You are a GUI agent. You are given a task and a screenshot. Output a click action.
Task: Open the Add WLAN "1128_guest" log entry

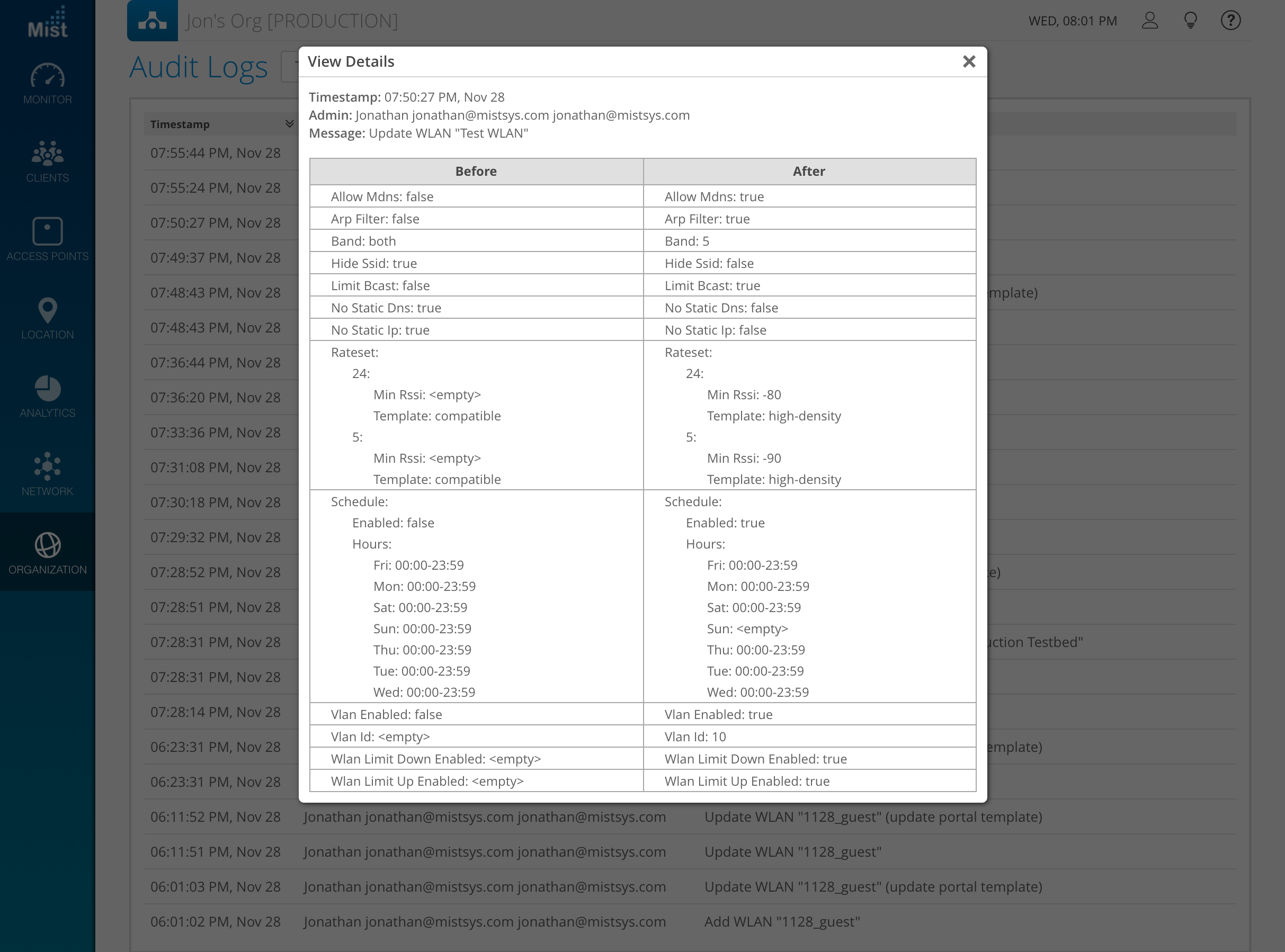[x=782, y=921]
